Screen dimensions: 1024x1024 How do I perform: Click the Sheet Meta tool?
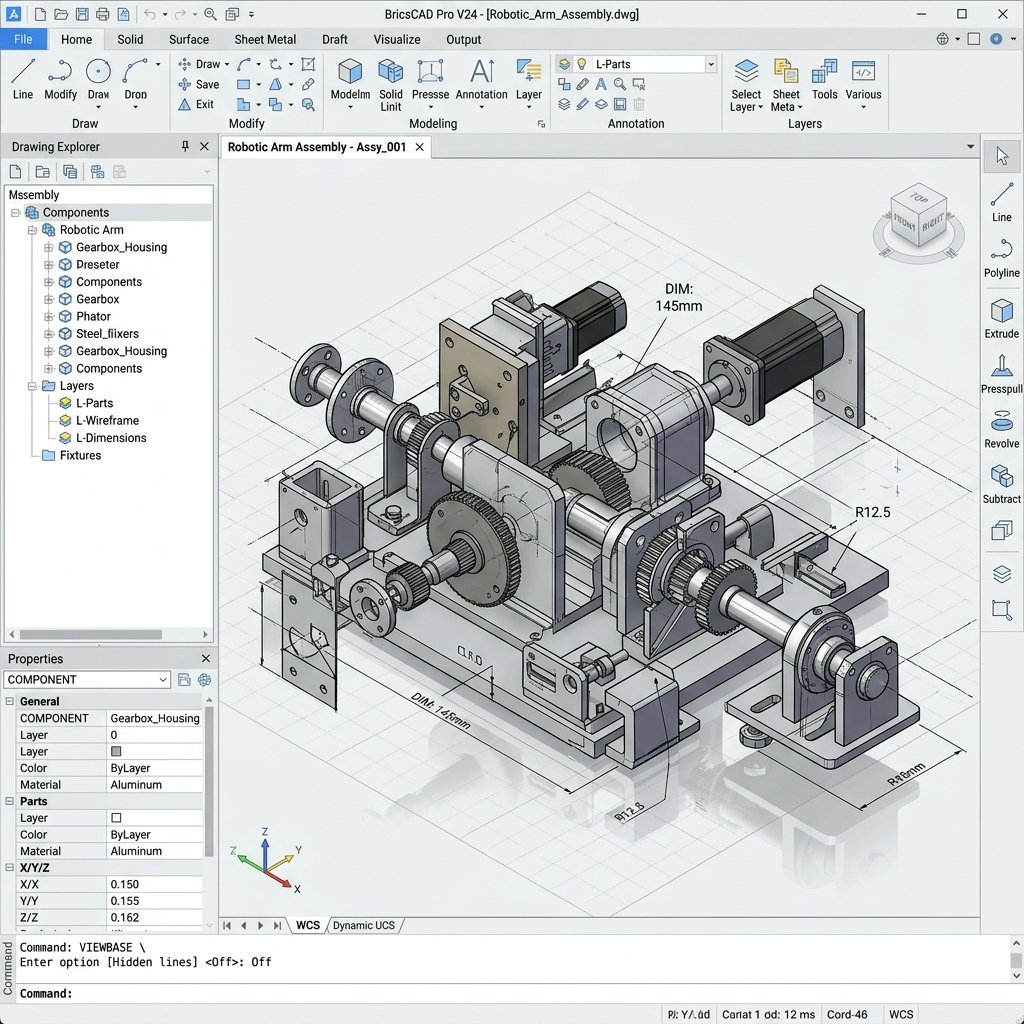[786, 85]
